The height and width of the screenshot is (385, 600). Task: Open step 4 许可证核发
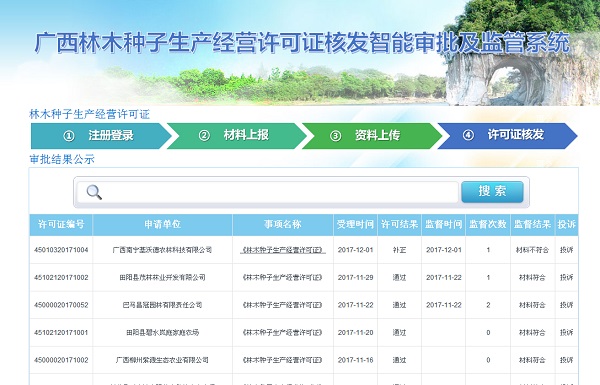507,135
